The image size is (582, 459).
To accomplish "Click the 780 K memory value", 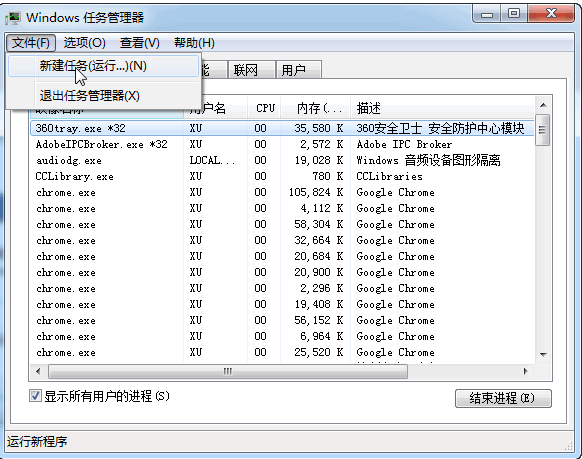I will [327, 176].
